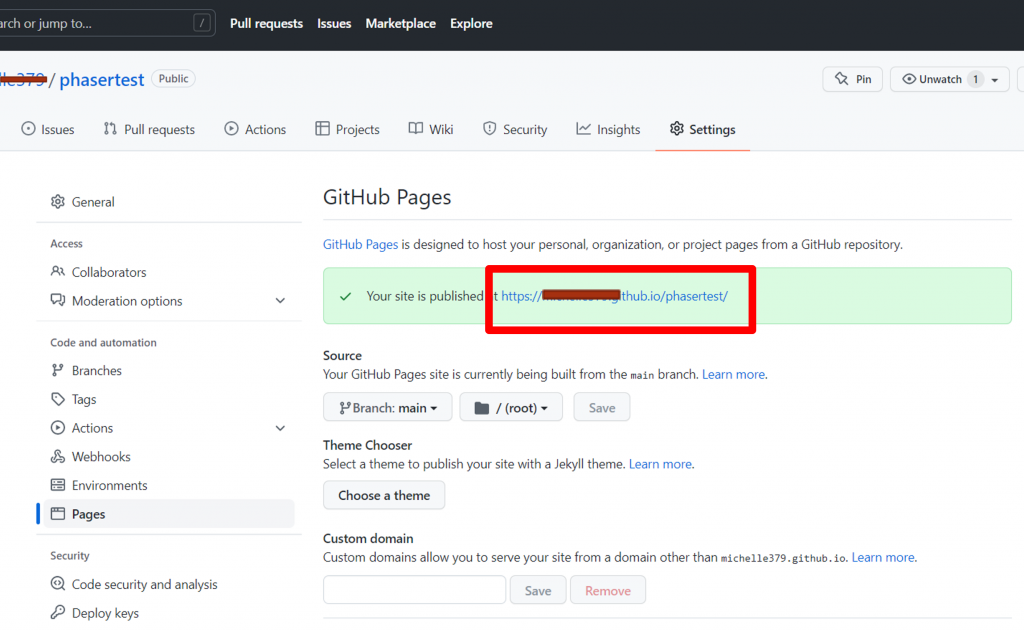Click the shield search icon beside Code security
The height and width of the screenshot is (630, 1024).
point(58,584)
